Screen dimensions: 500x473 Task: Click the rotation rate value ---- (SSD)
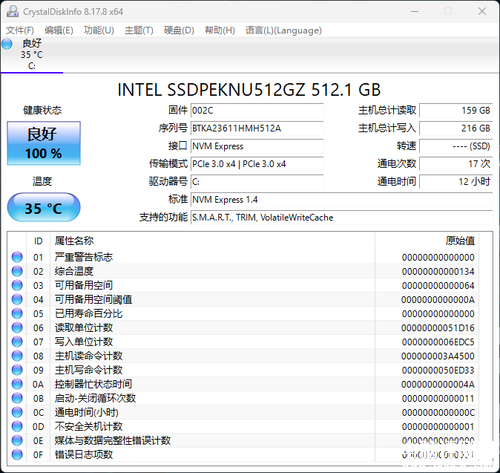pos(456,146)
